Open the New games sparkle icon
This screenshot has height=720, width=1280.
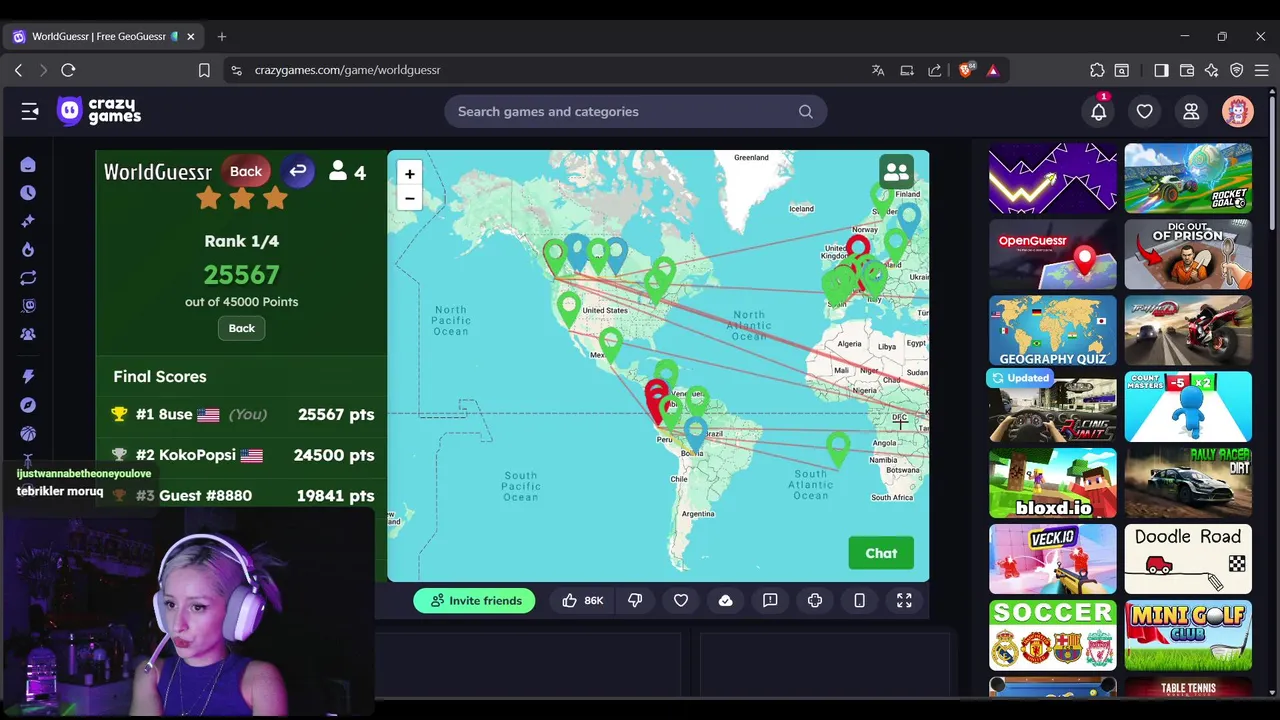click(x=28, y=221)
